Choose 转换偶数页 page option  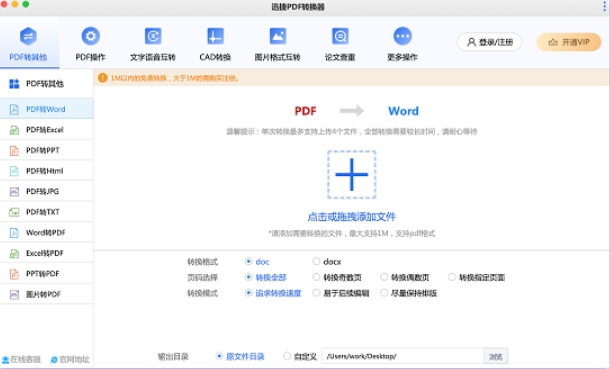384,277
